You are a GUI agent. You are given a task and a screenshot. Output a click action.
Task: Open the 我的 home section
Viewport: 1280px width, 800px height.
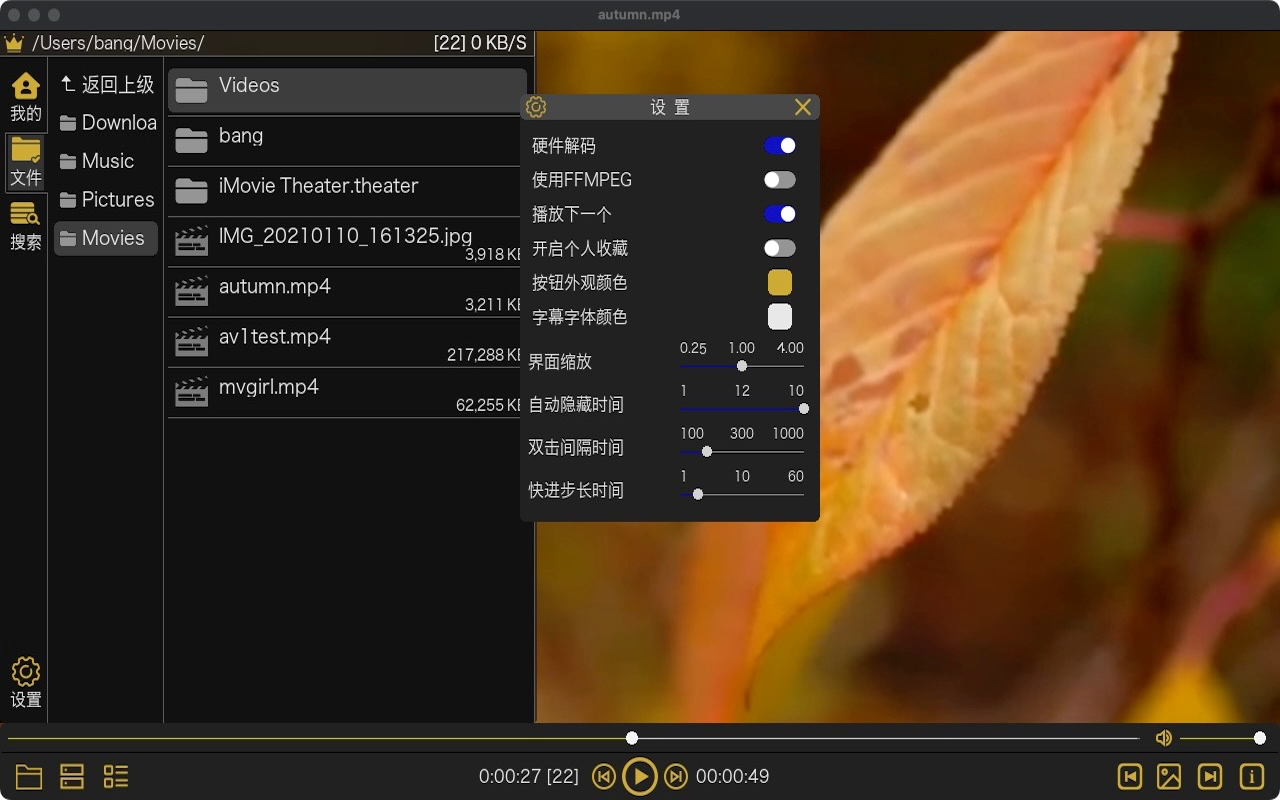tap(25, 97)
